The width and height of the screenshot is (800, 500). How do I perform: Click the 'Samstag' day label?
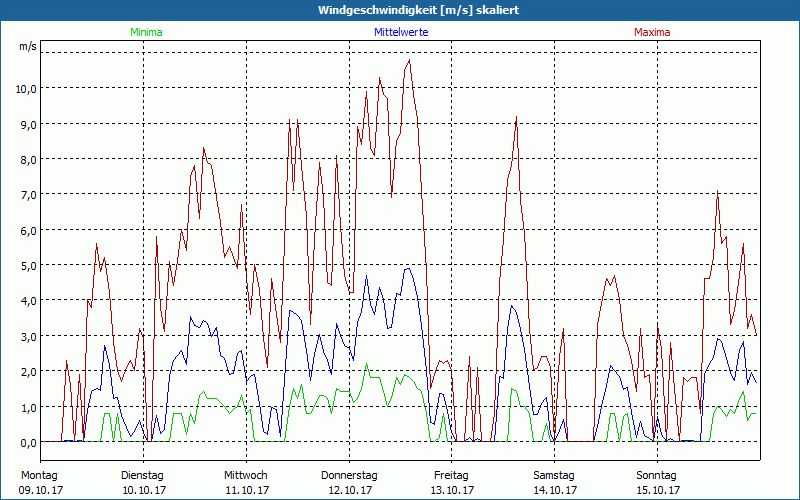tap(554, 476)
